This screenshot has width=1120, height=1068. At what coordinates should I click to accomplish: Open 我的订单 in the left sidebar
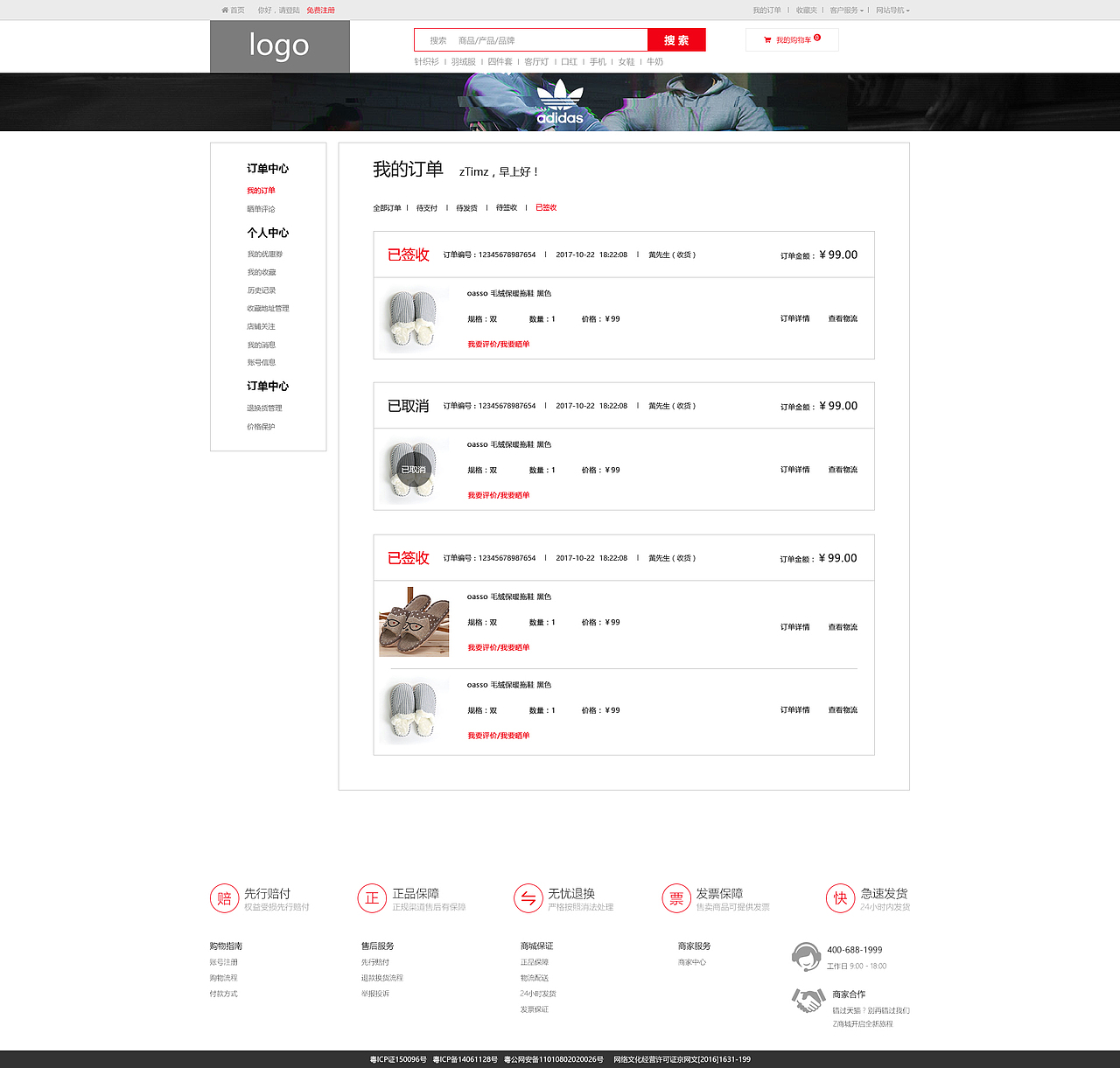261,191
